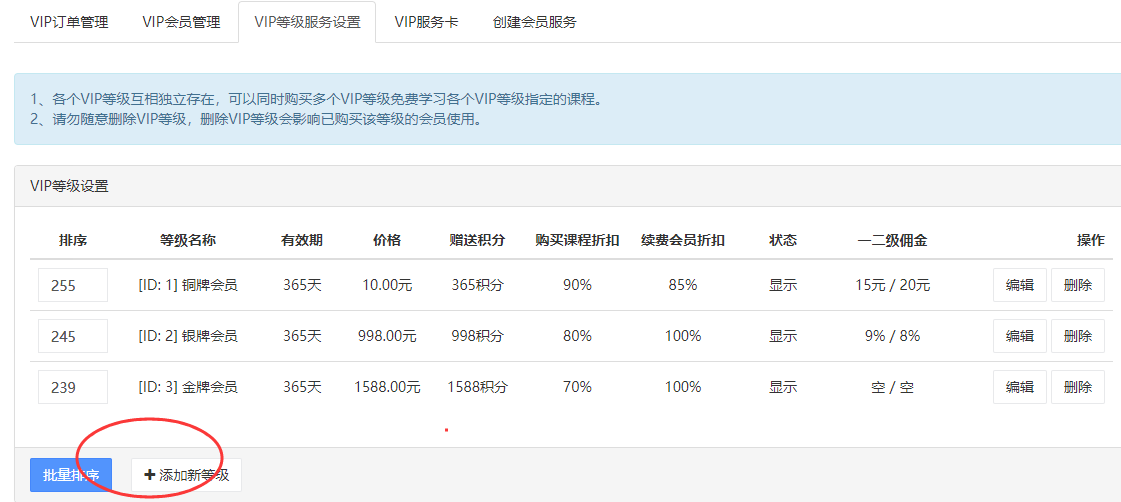The width and height of the screenshot is (1121, 502).
Task: Click the [ID: 1] 铜牌会员 name cell
Action: [x=188, y=285]
